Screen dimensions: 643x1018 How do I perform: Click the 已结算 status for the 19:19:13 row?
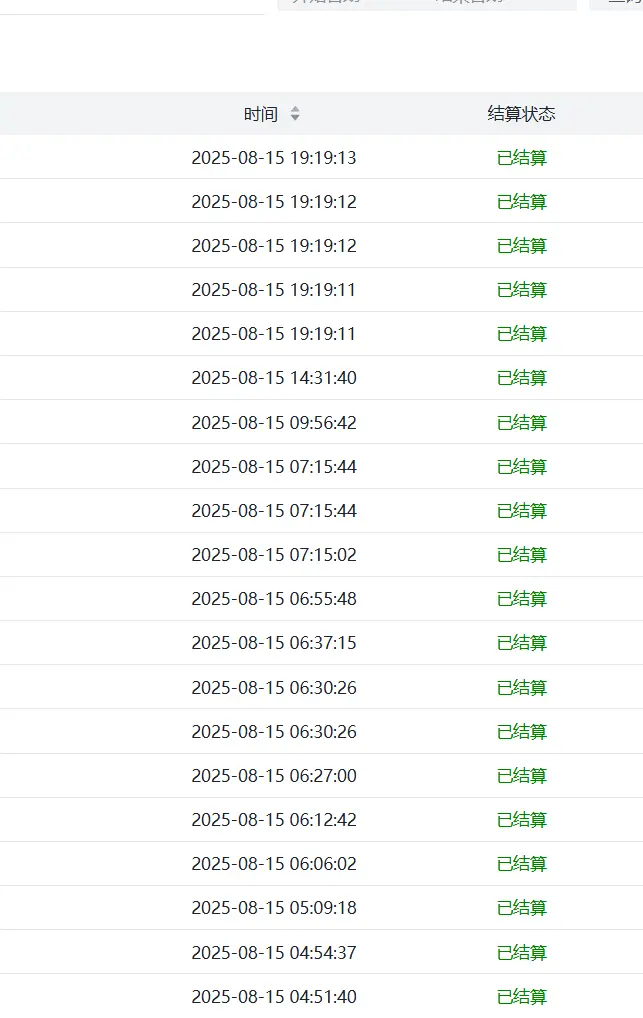point(522,158)
